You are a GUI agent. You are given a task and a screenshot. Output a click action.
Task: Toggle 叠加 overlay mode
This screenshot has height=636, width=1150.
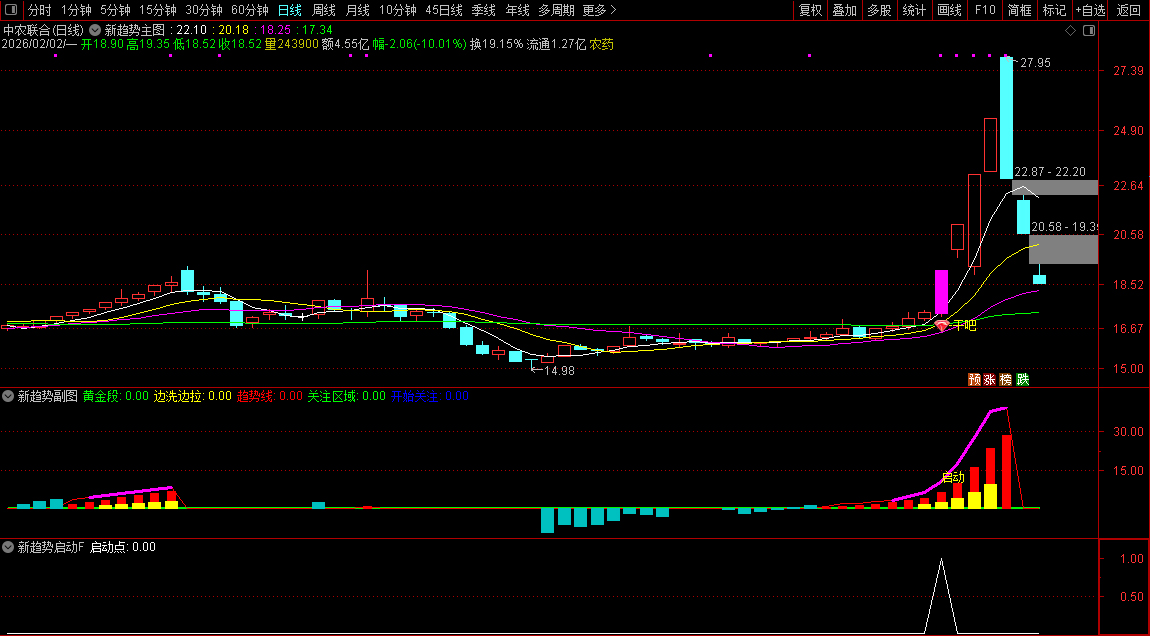point(845,10)
